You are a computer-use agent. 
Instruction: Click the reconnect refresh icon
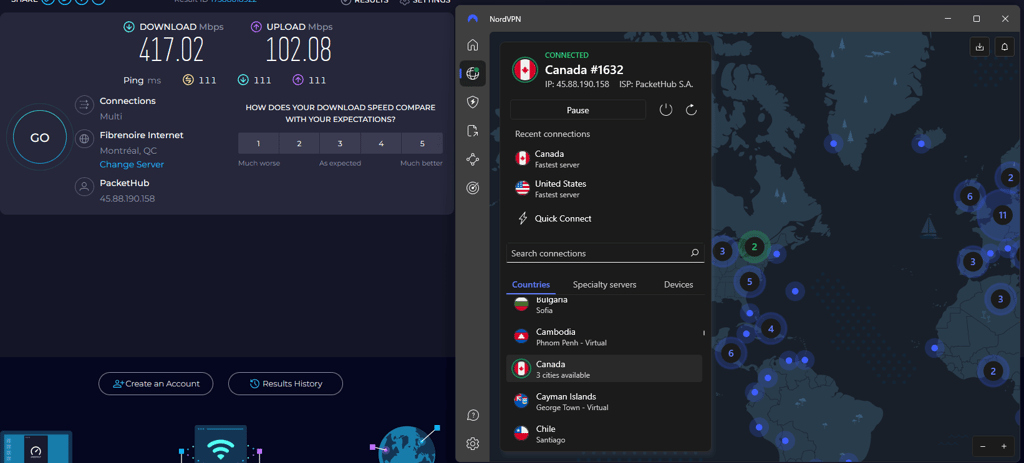point(692,110)
